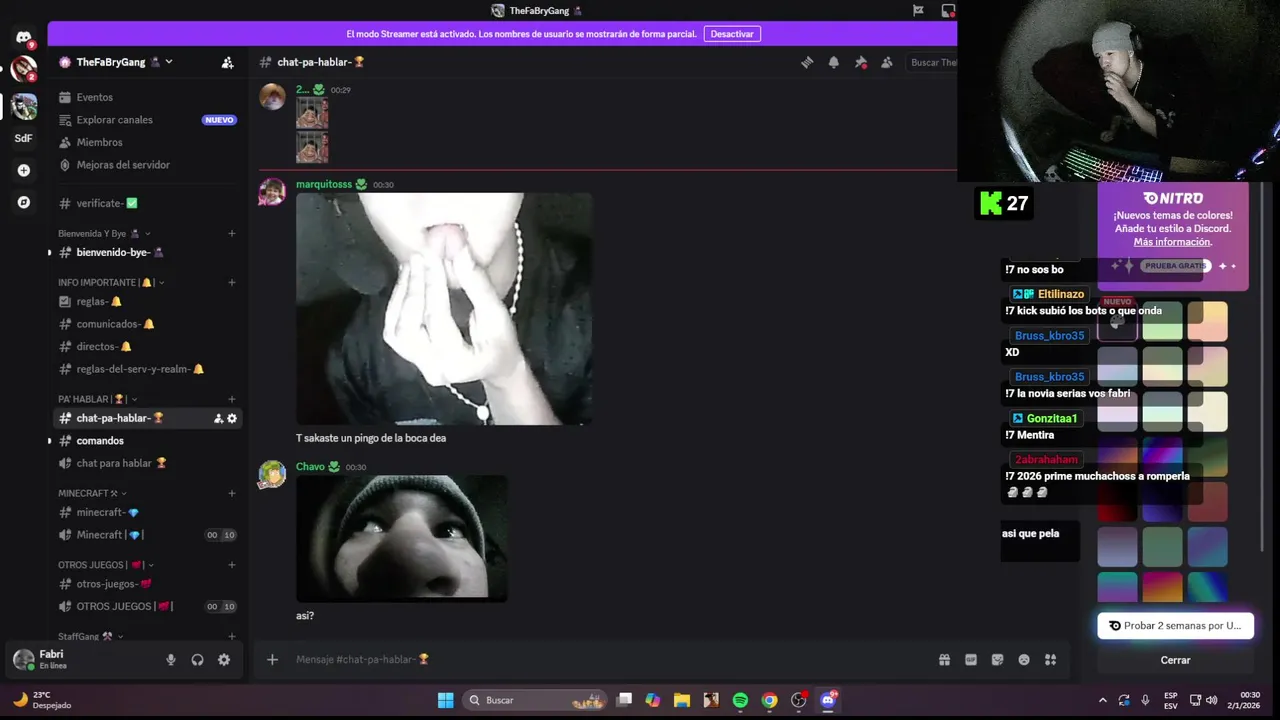
Task: Click Desactivar to turn off Streamer mode
Action: coord(732,34)
